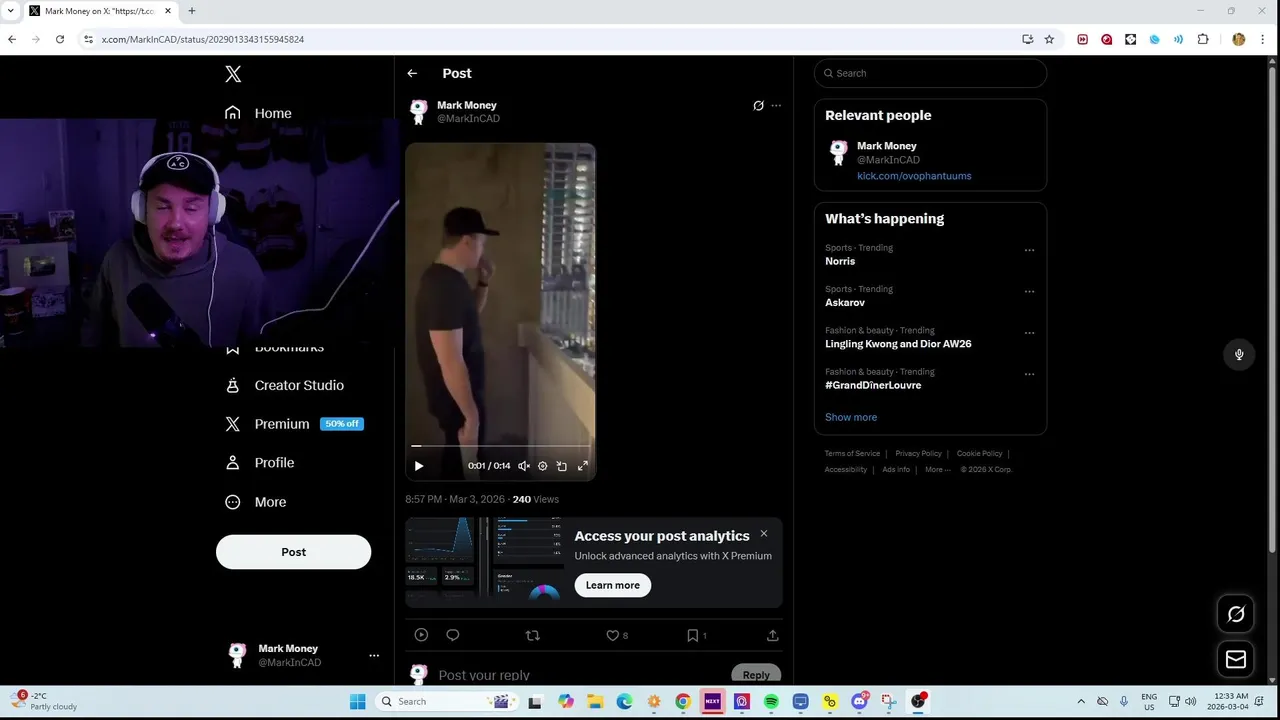
Task: Click Show more trends
Action: (x=851, y=417)
